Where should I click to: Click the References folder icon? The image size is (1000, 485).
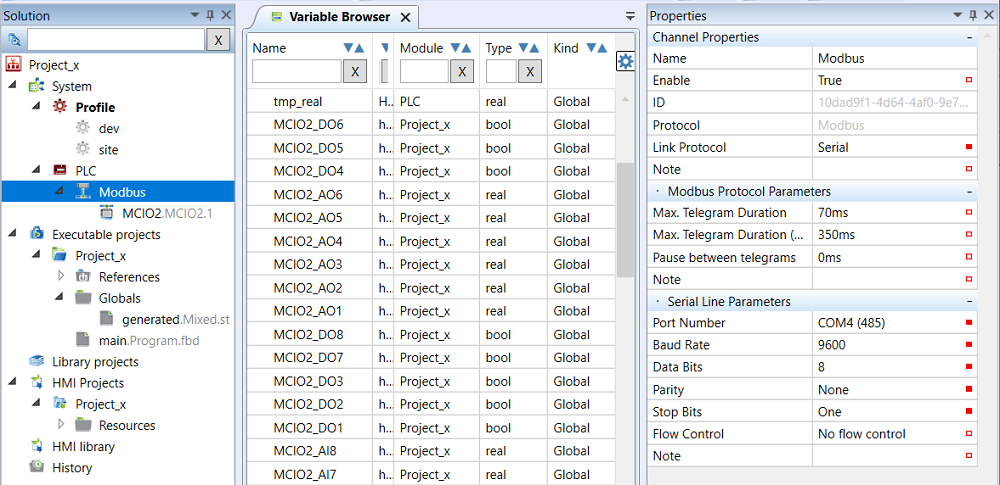pos(83,276)
